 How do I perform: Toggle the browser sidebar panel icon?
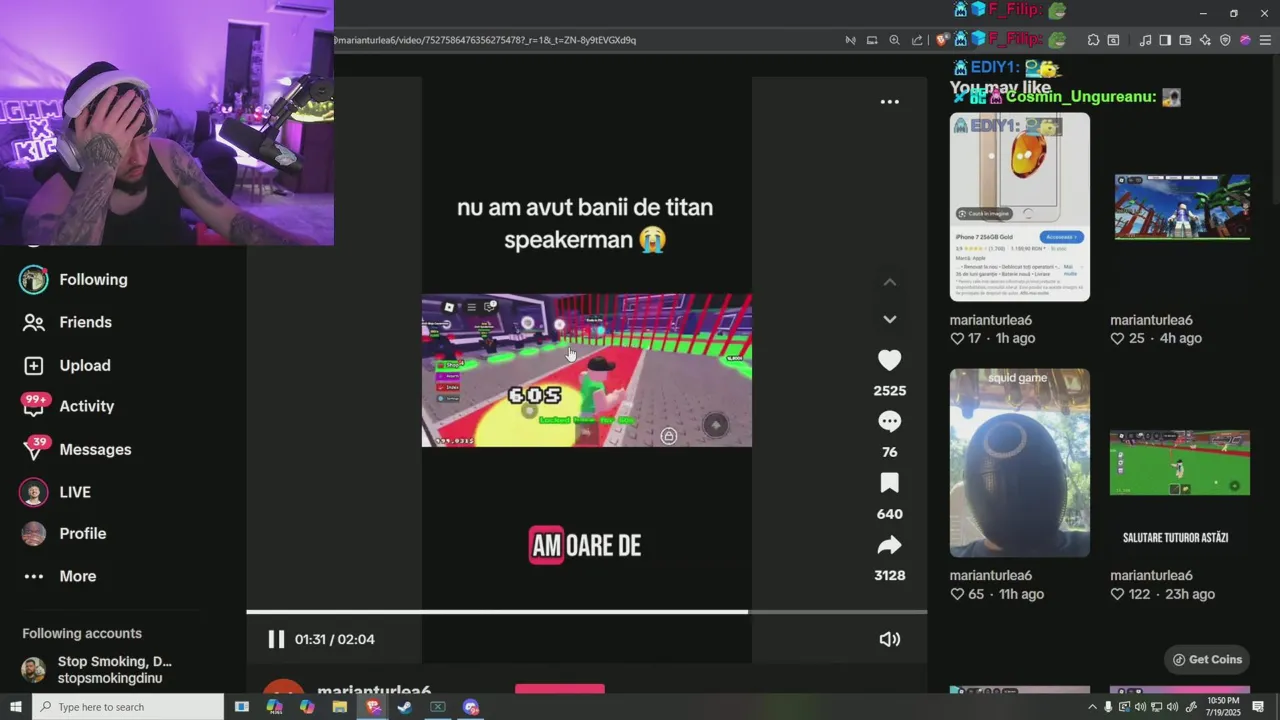click(x=1165, y=40)
